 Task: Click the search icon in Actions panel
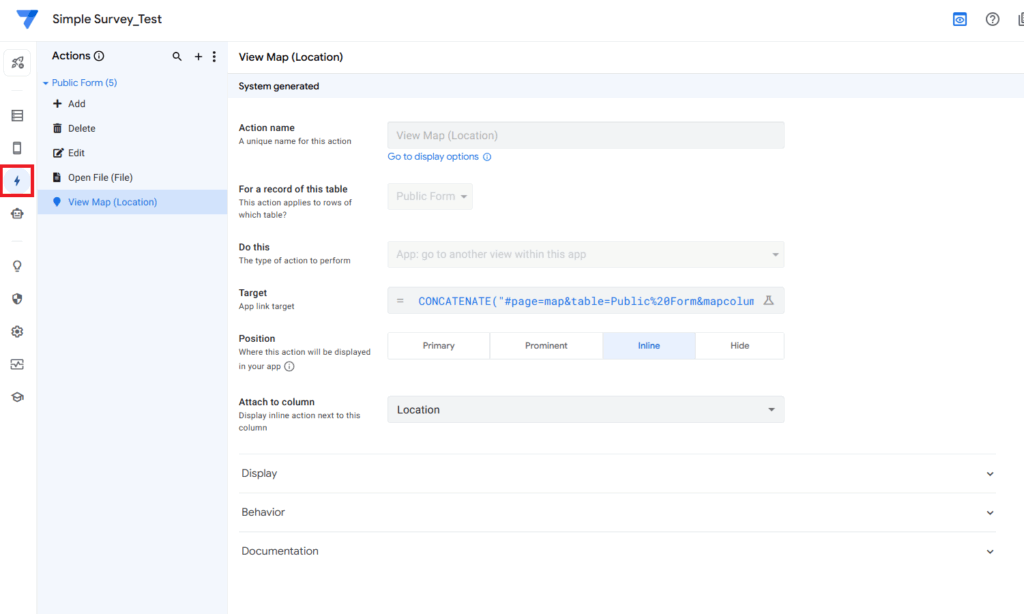pos(177,57)
